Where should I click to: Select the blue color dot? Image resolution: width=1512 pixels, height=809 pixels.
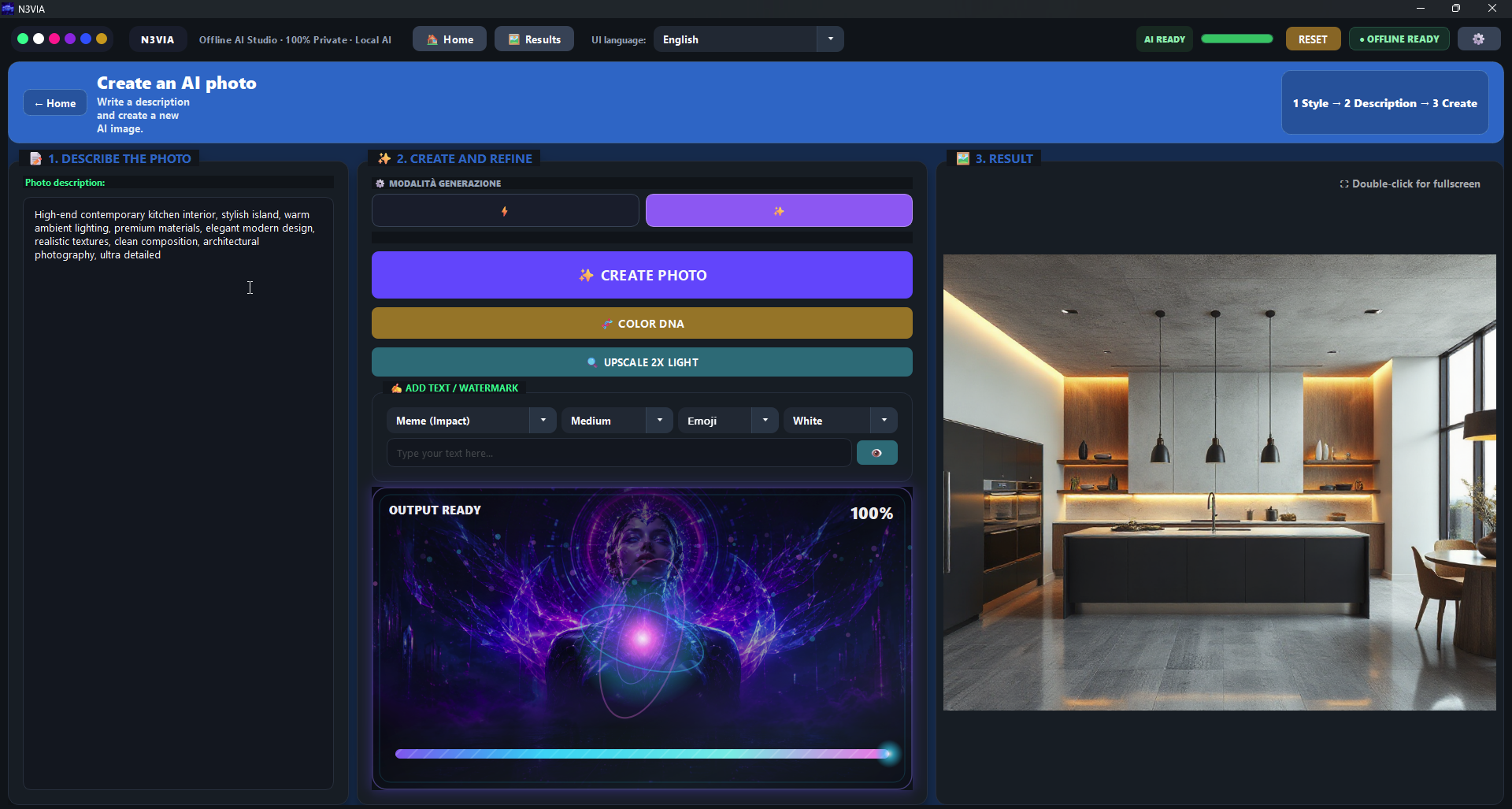[x=86, y=39]
